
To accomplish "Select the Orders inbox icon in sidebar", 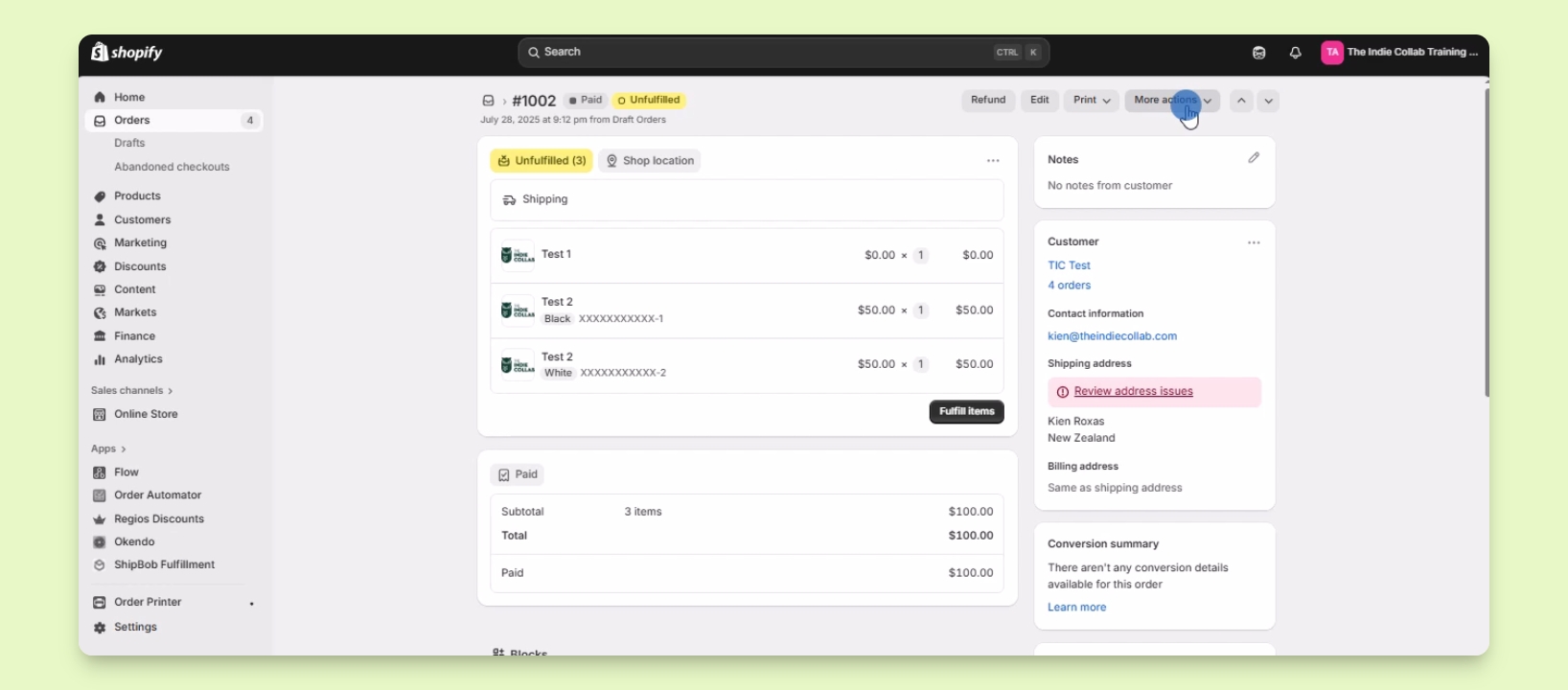I will pyautogui.click(x=100, y=121).
